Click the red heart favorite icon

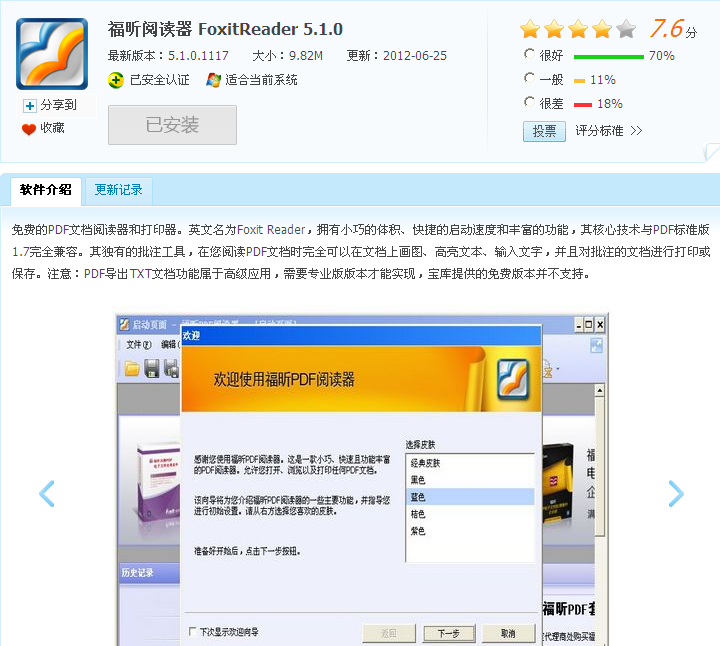tap(29, 128)
